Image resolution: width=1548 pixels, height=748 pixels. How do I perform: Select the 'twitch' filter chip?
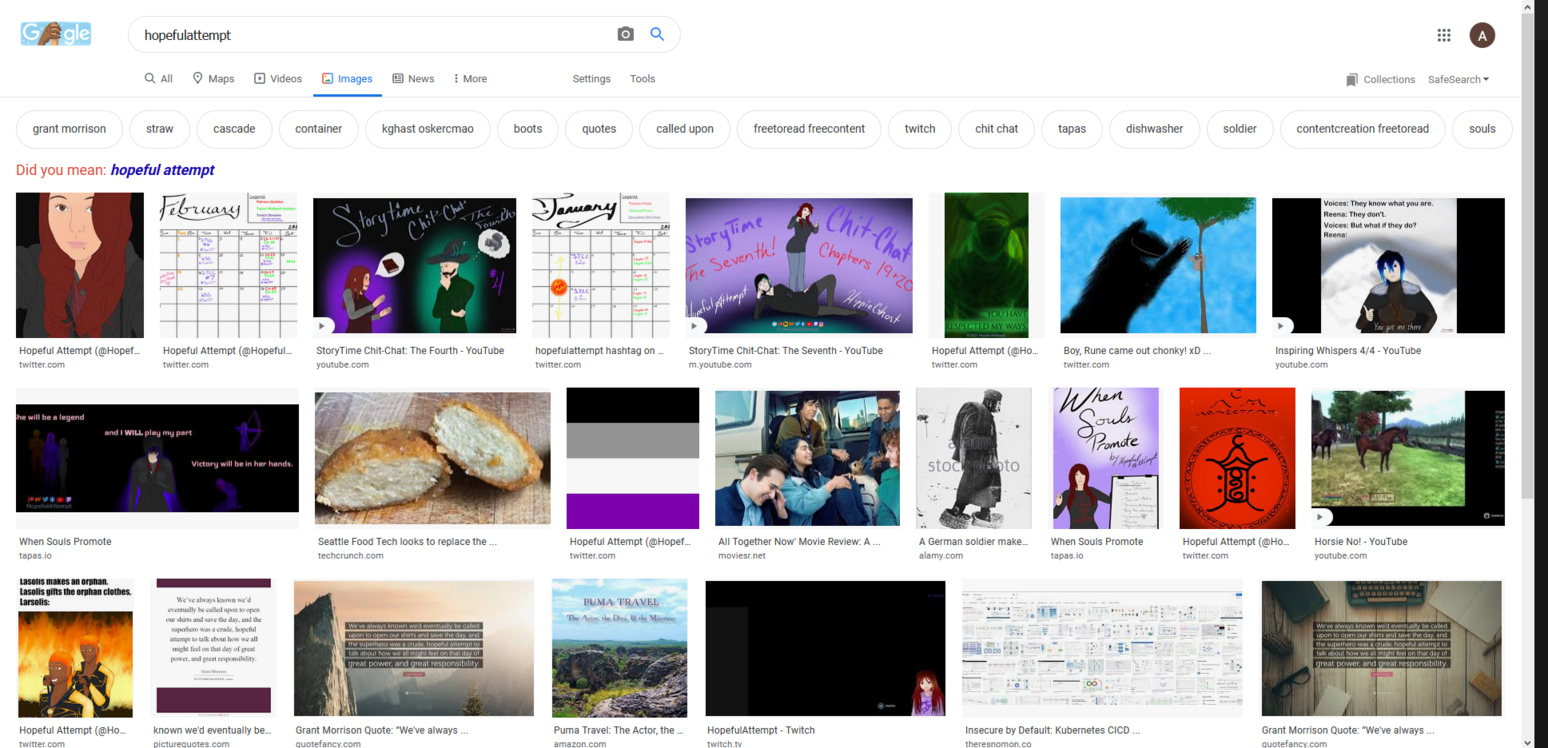coord(919,129)
